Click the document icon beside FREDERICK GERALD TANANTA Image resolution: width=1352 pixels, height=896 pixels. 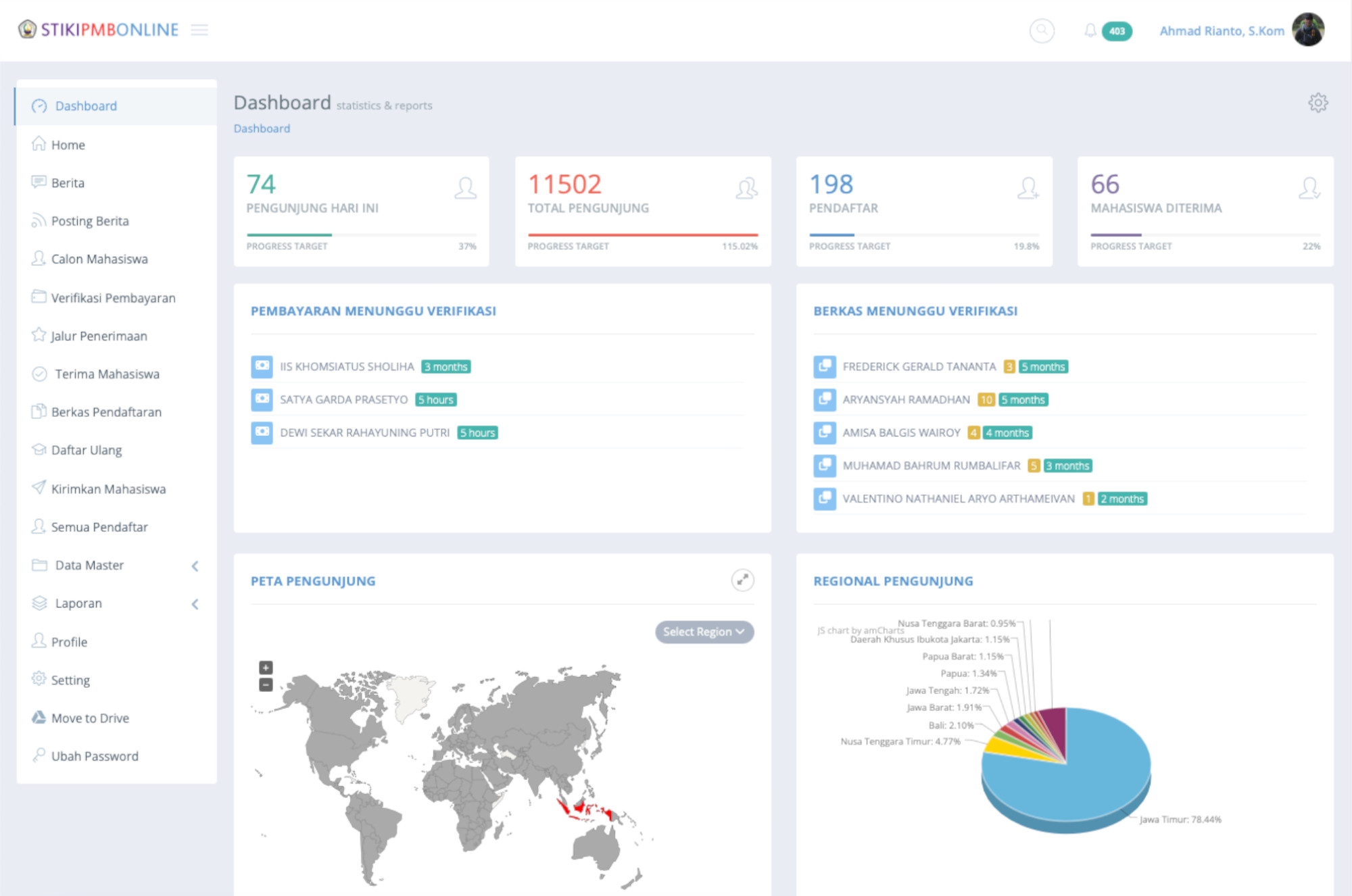pos(825,367)
